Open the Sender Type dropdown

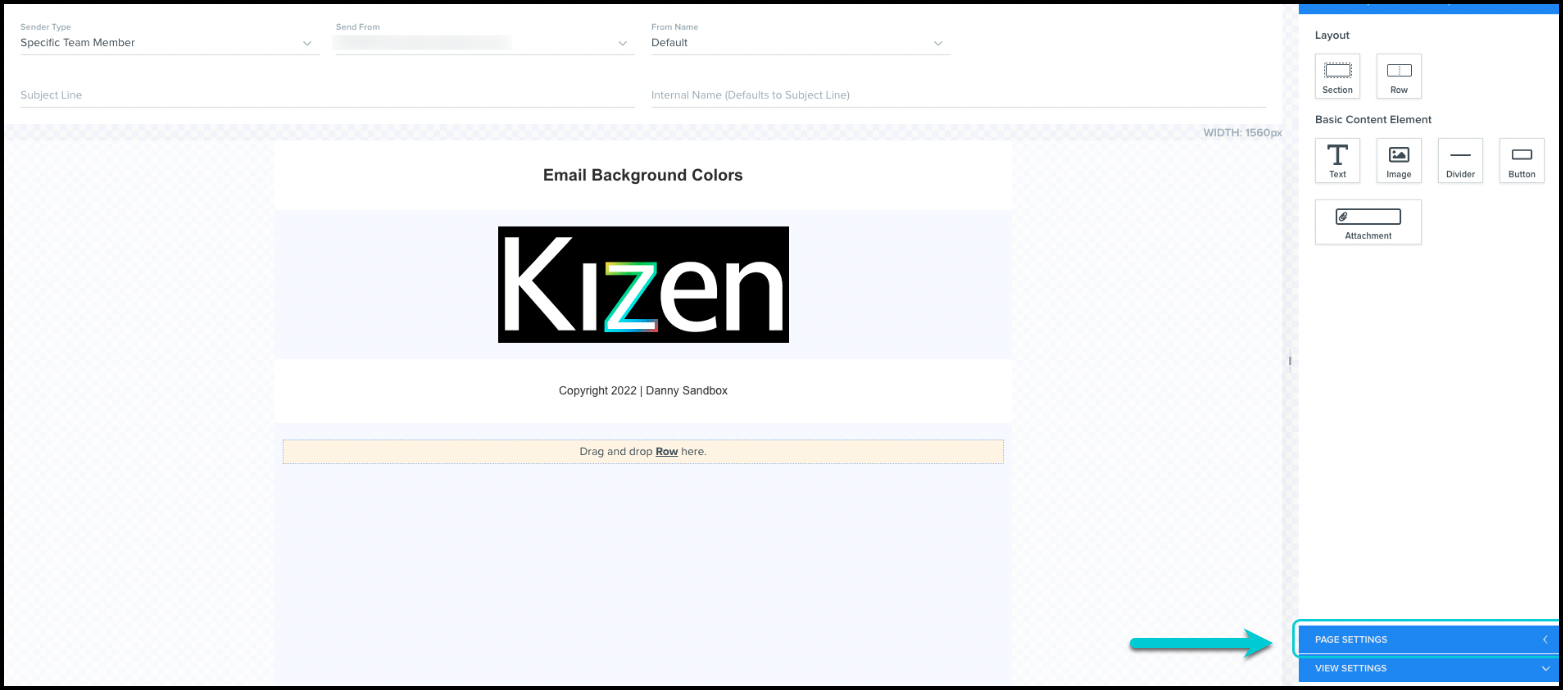pos(168,43)
